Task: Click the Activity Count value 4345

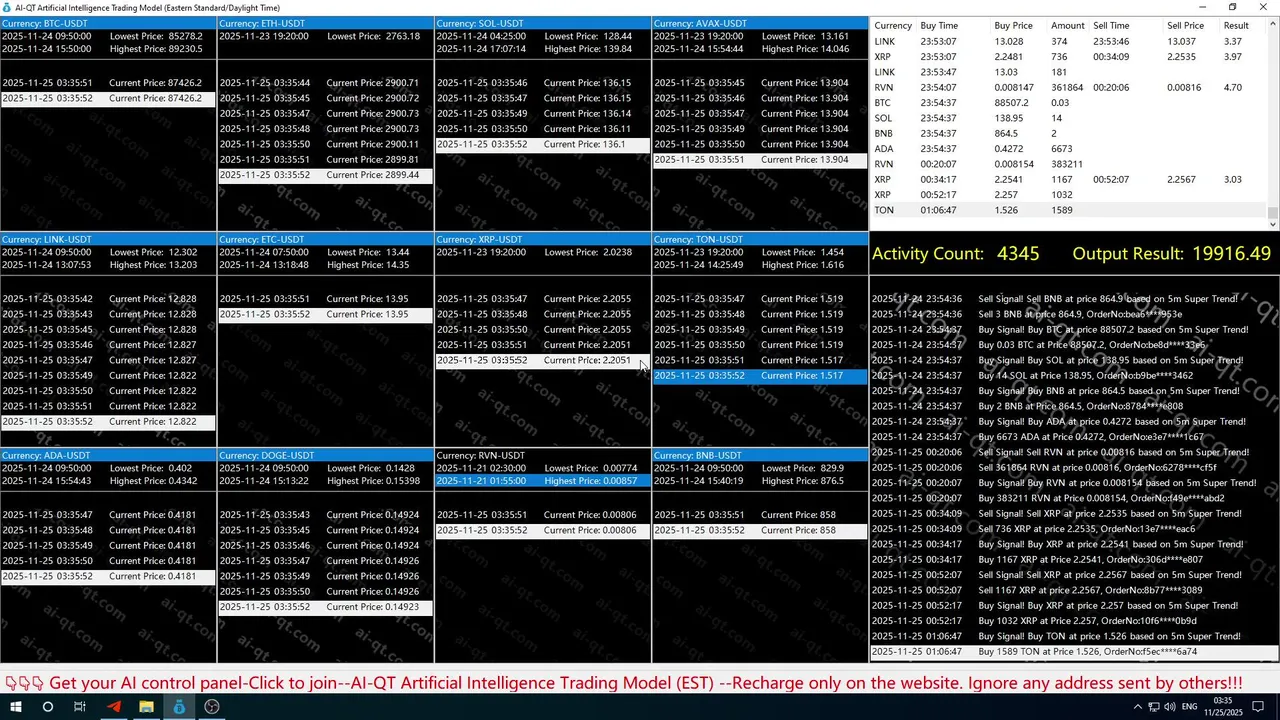Action: point(1018,254)
